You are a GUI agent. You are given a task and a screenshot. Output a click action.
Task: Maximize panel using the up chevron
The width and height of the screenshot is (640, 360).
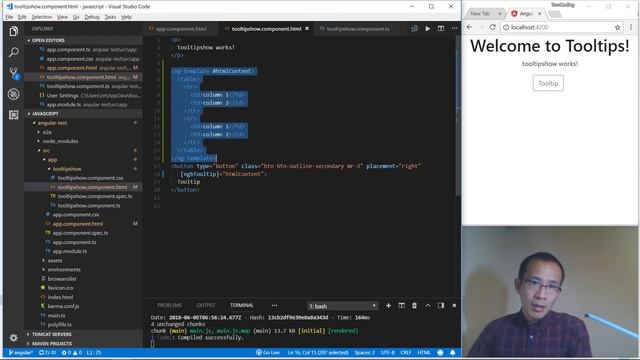[x=428, y=305]
